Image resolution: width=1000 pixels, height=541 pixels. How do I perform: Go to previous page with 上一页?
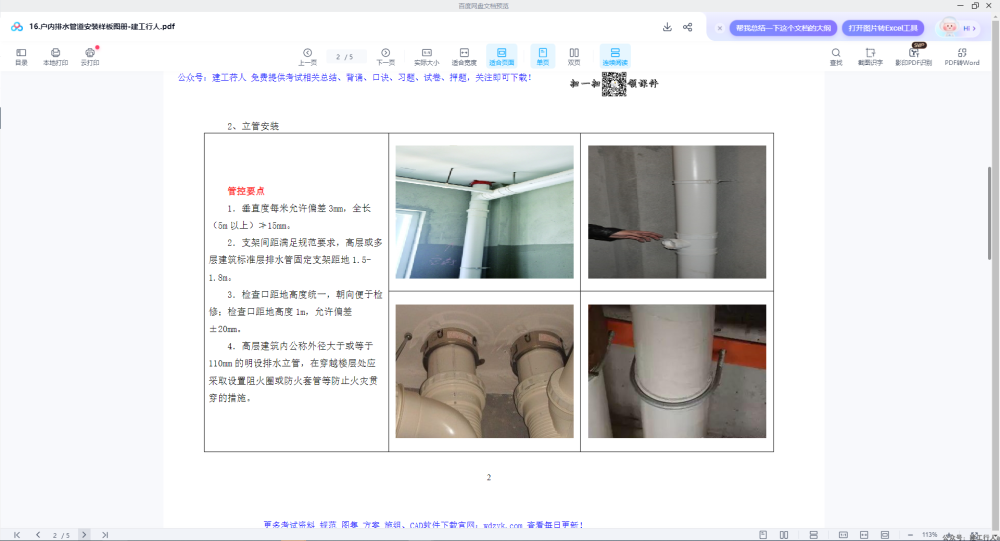[x=307, y=56]
